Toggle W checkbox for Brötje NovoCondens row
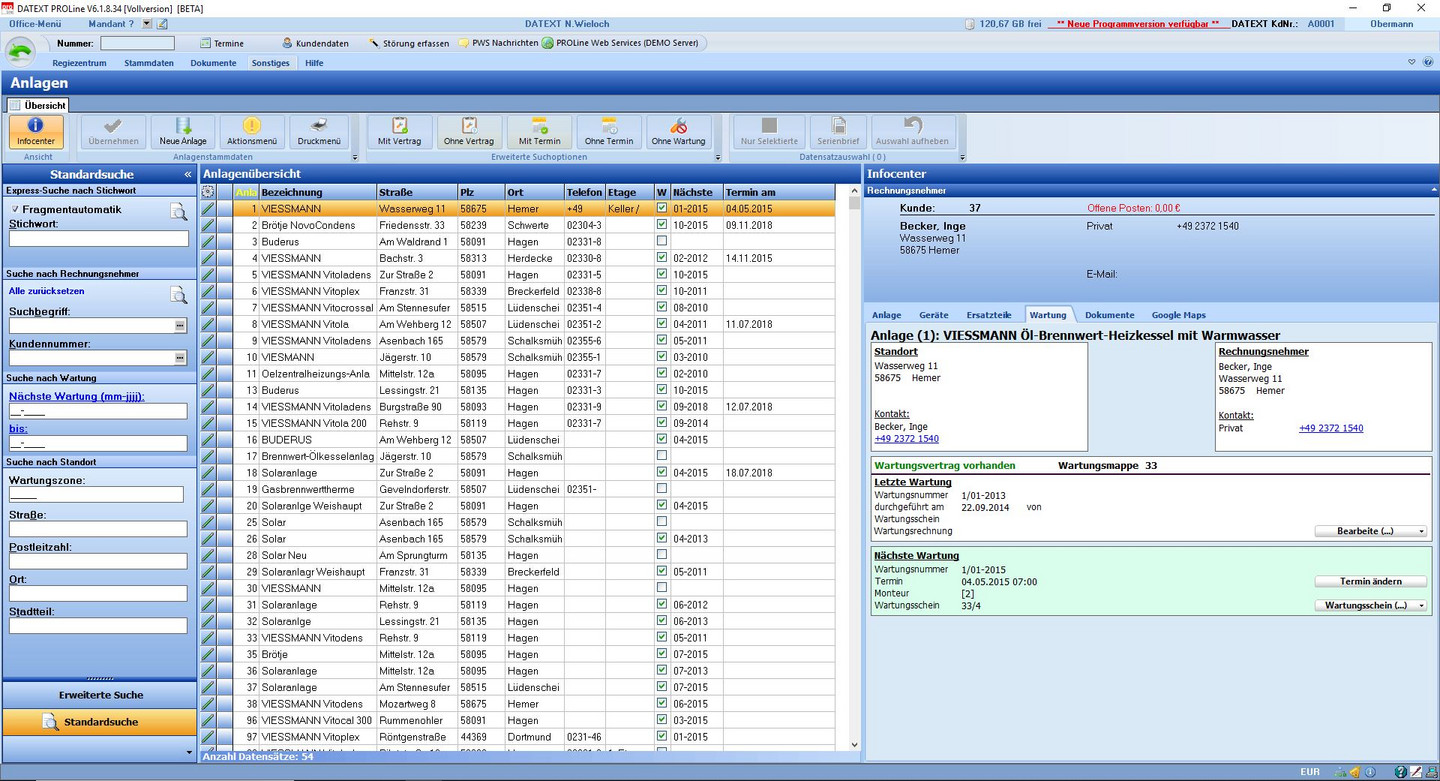 [x=661, y=225]
